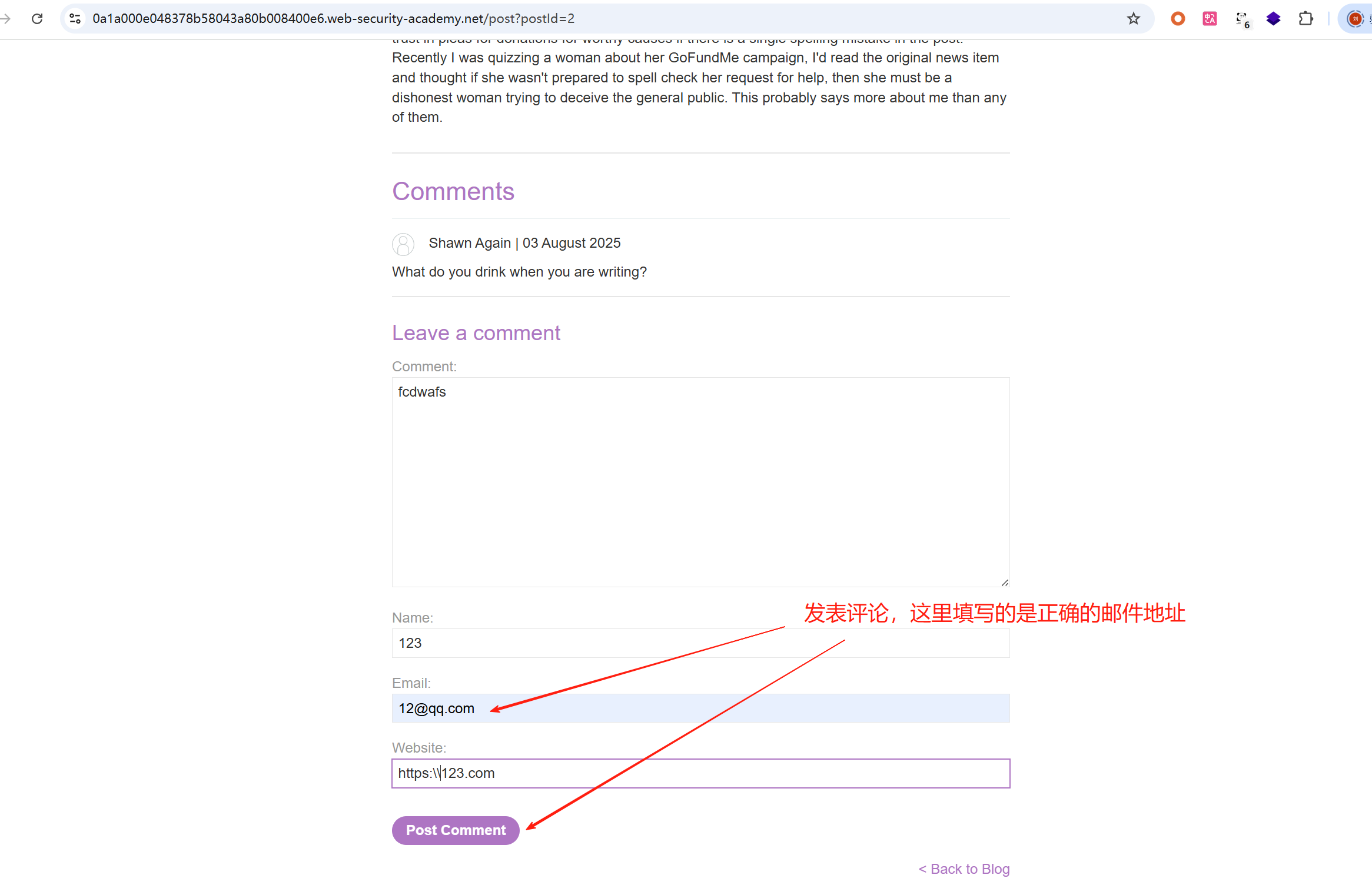This screenshot has width=1372, height=895.
Task: Click into the Name field containing 123
Action: [700, 643]
